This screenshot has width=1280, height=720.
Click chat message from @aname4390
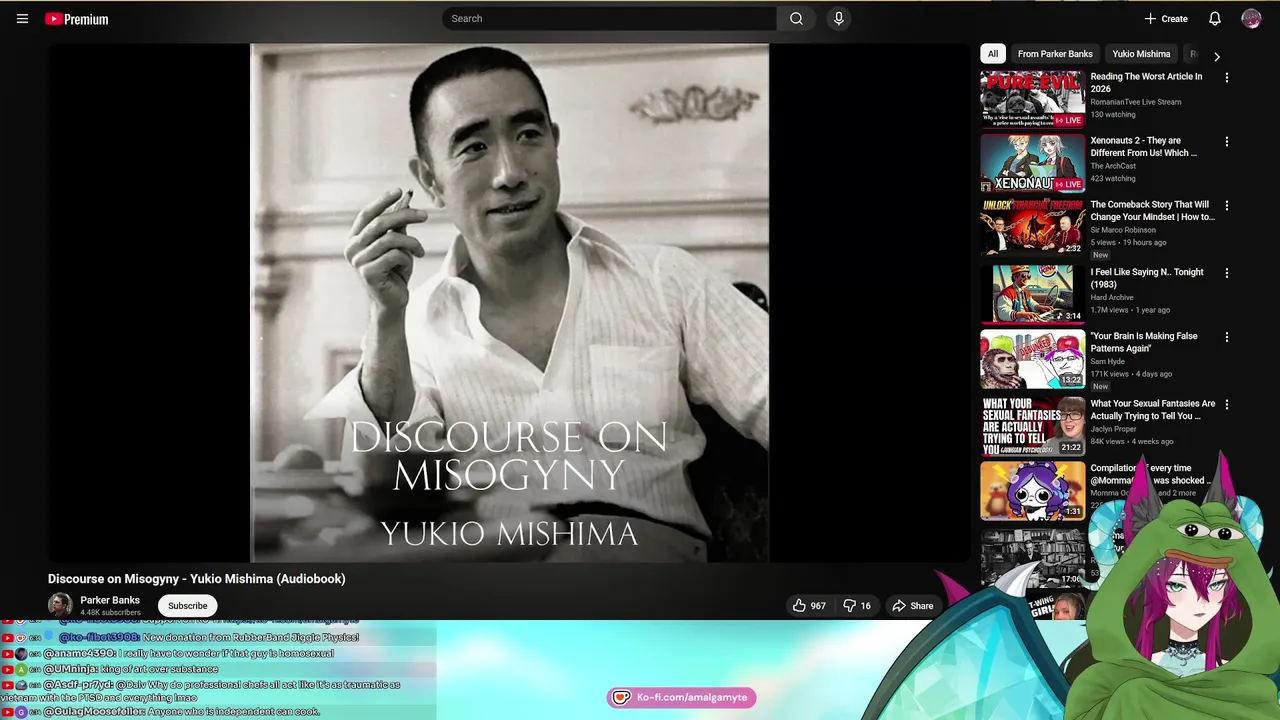[x=188, y=653]
